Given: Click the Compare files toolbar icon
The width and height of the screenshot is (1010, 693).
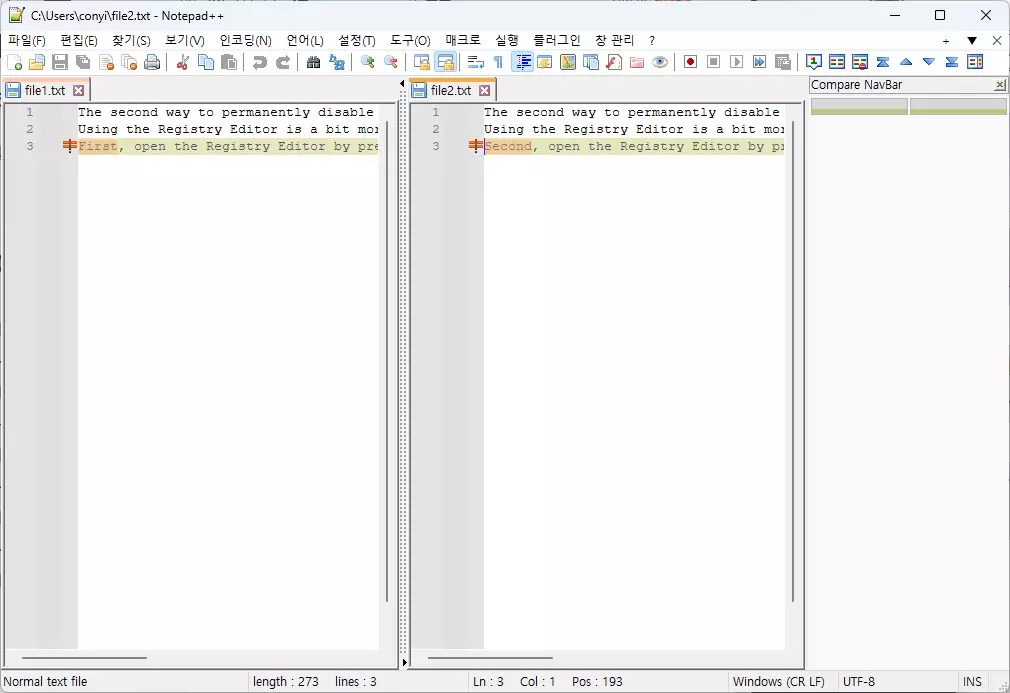Looking at the screenshot, I should [837, 62].
